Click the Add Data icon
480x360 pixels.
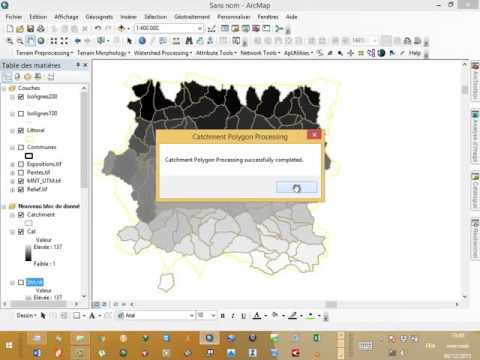click(x=121, y=29)
